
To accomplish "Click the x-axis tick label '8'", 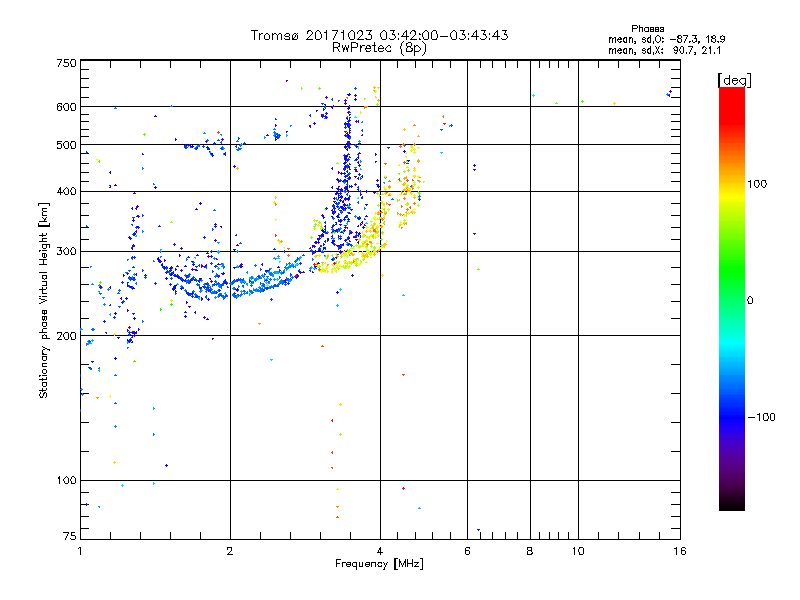I will [x=530, y=551].
